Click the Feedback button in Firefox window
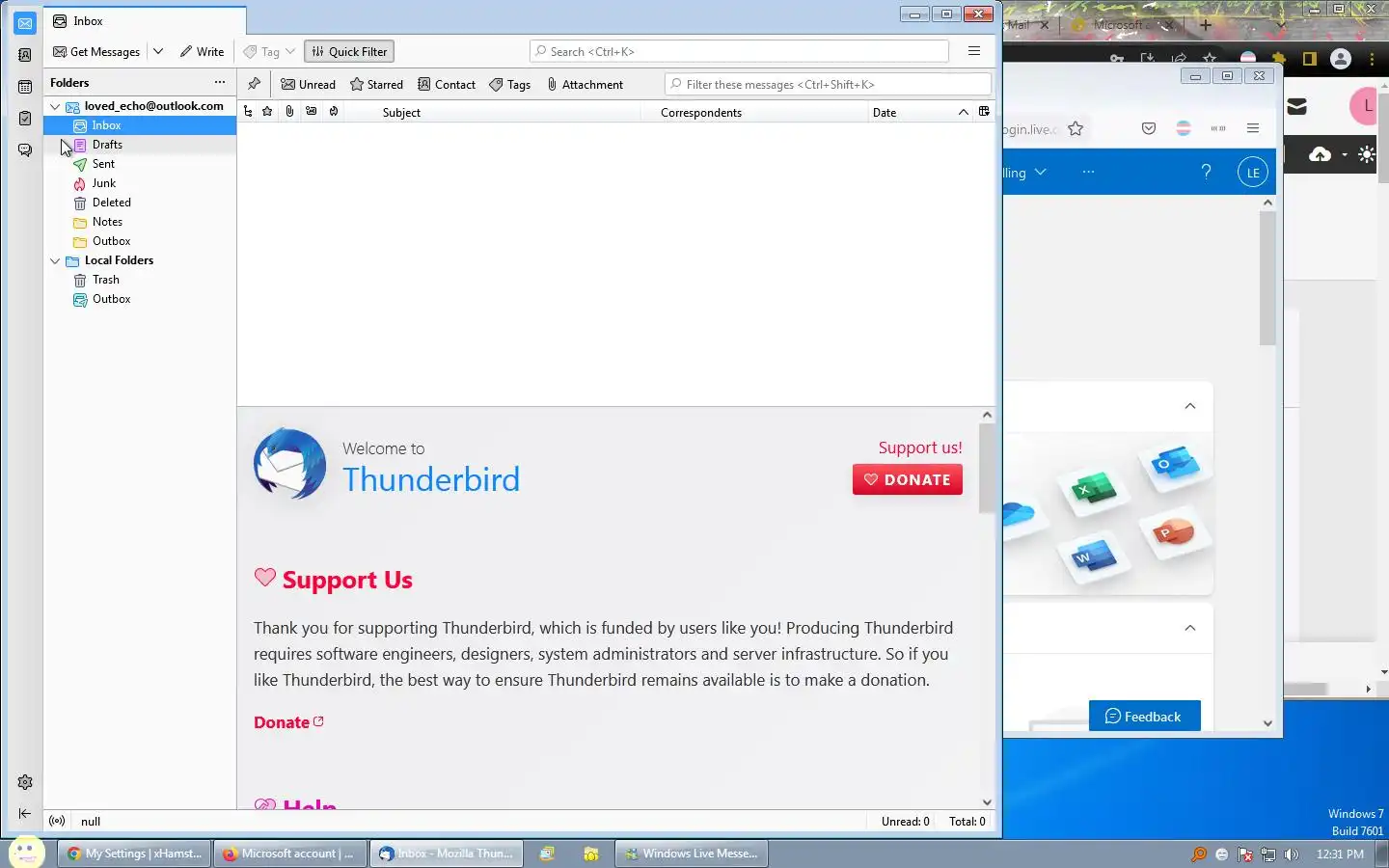This screenshot has width=1389, height=868. pyautogui.click(x=1144, y=716)
